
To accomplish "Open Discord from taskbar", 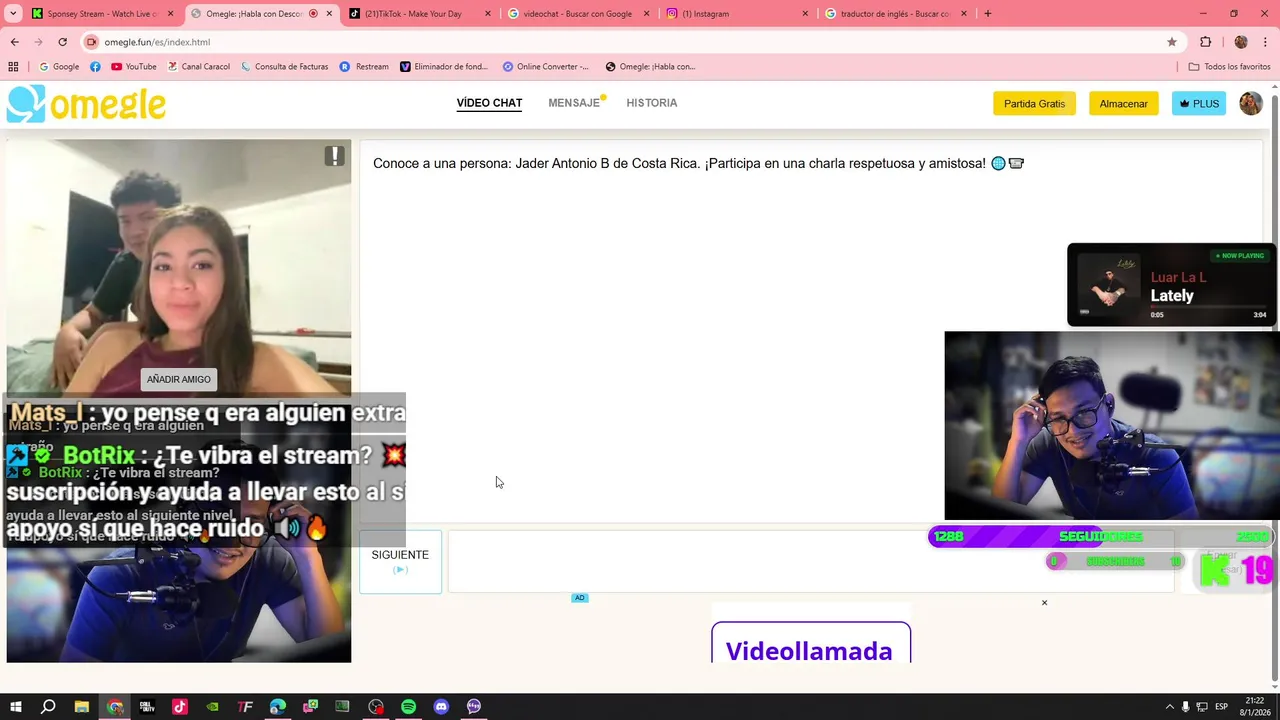I will pyautogui.click(x=441, y=706).
